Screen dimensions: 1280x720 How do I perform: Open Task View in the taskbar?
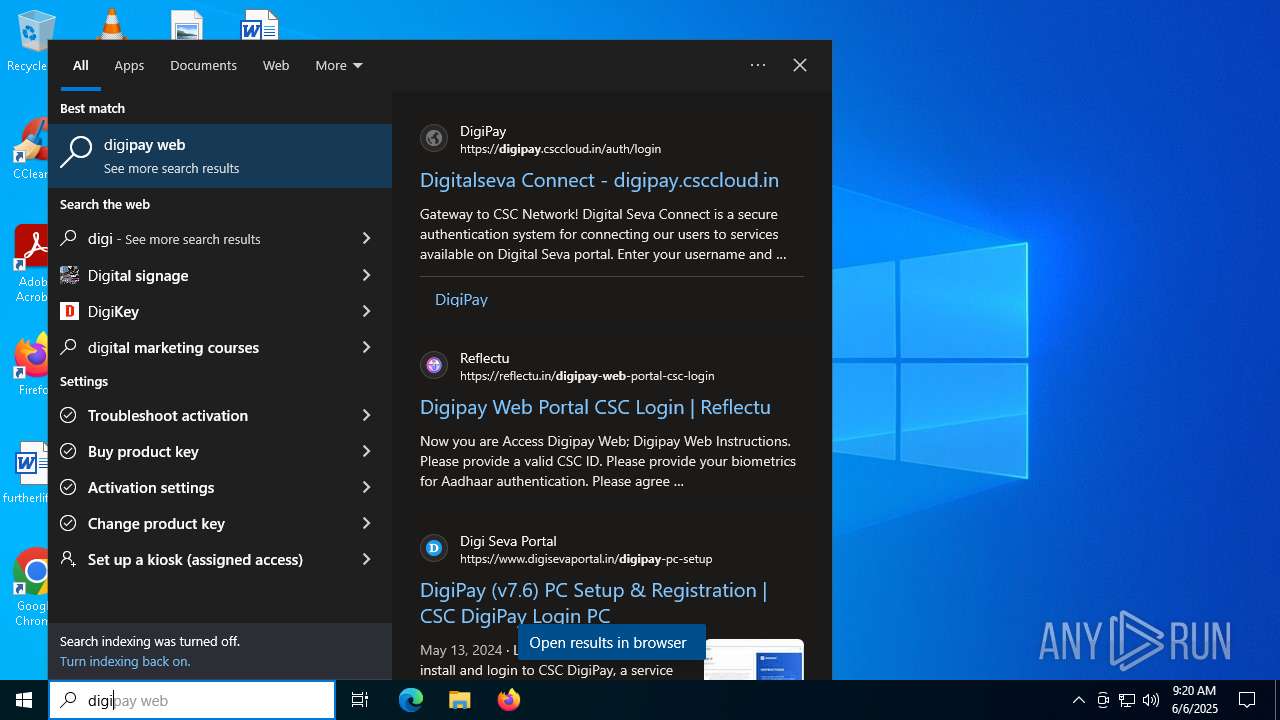point(360,700)
